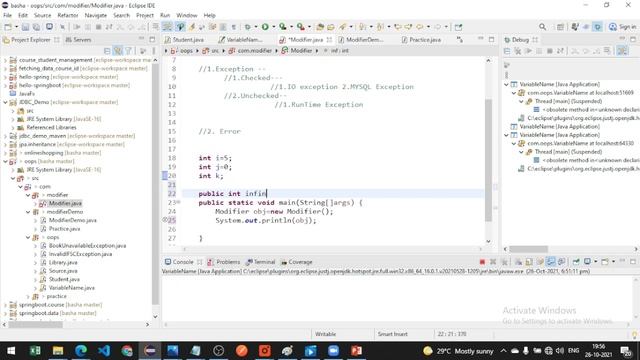The height and width of the screenshot is (360, 640).
Task: Click the weather widget showing 29°C Mostly sunny
Action: (458, 351)
